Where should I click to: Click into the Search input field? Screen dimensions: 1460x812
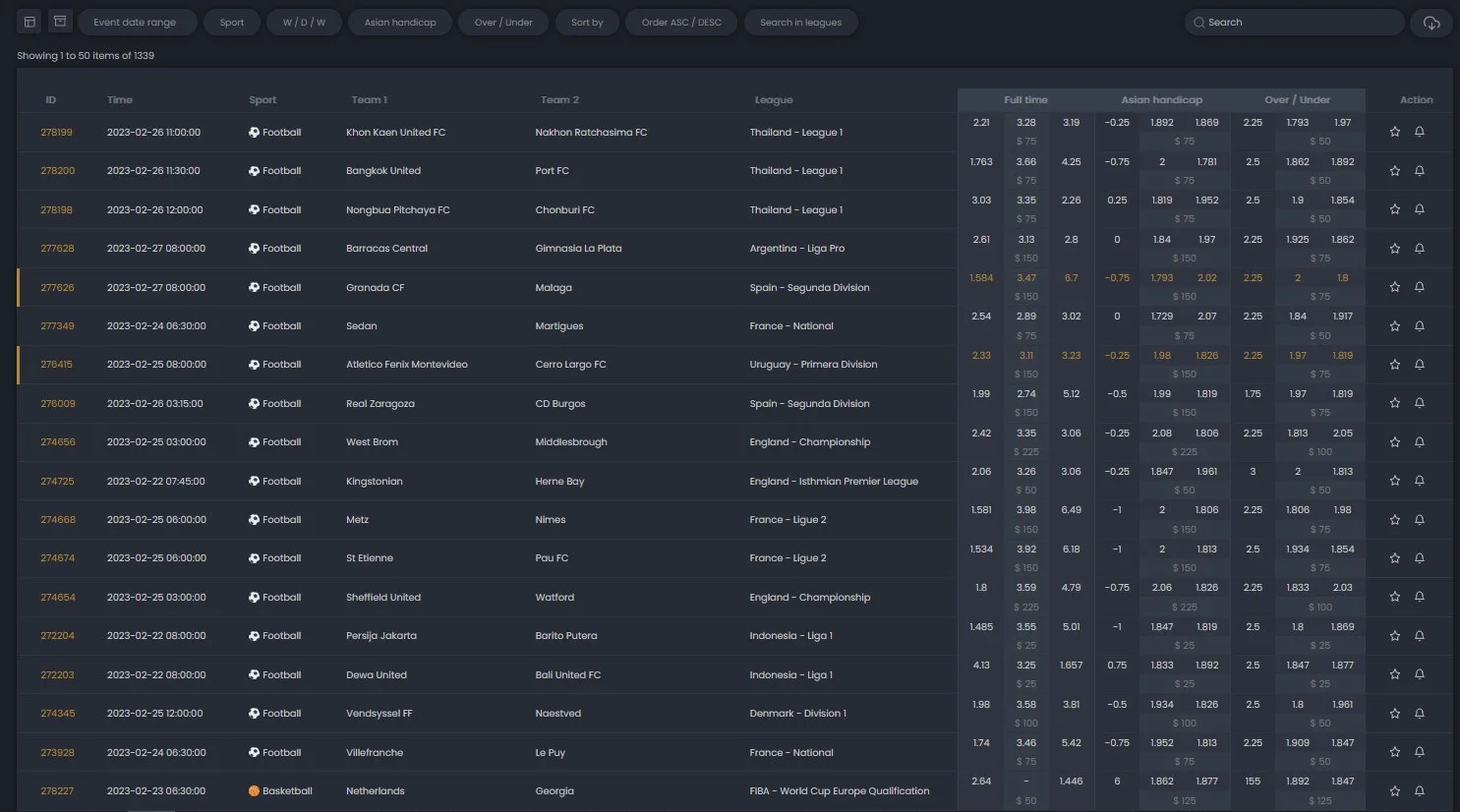pyautogui.click(x=1298, y=23)
